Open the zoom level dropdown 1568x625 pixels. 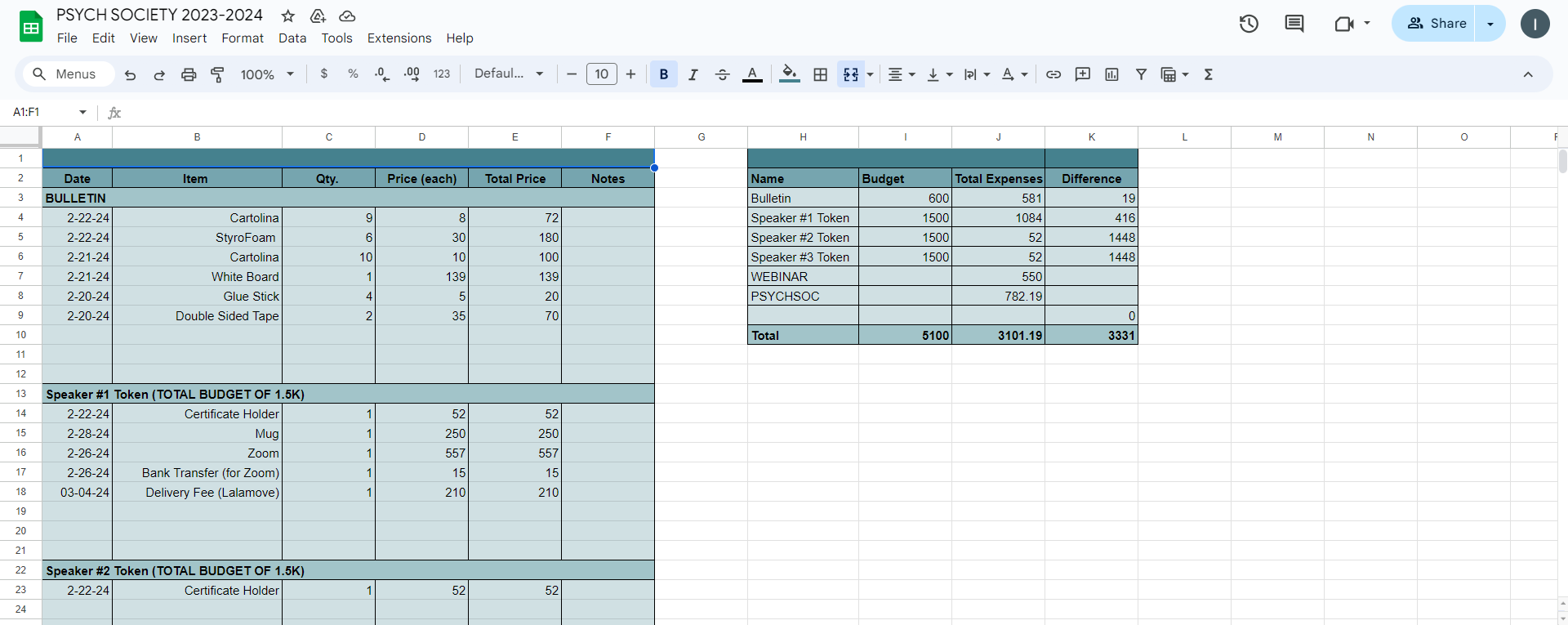click(x=267, y=74)
